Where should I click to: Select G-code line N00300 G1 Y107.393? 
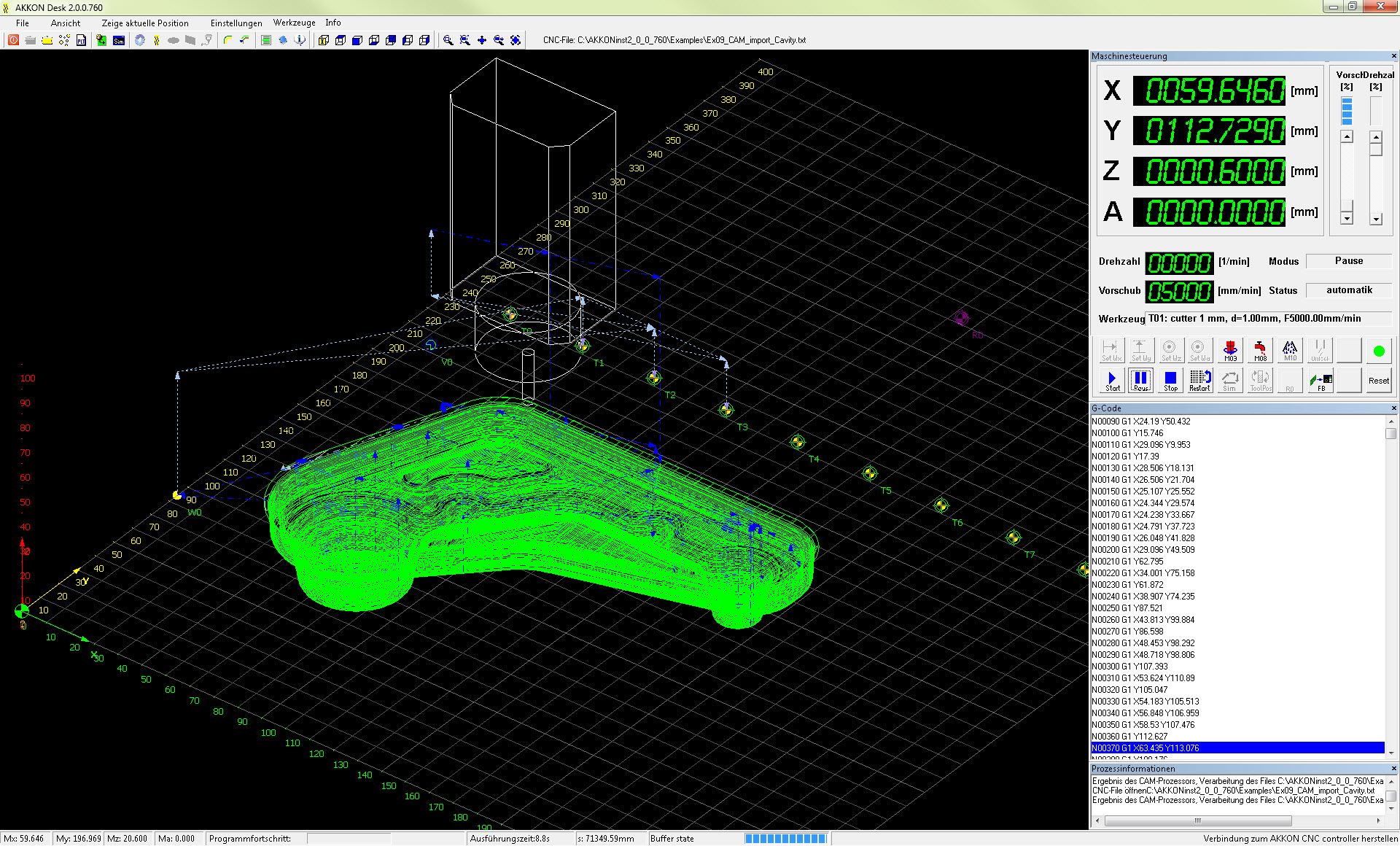point(1129,666)
